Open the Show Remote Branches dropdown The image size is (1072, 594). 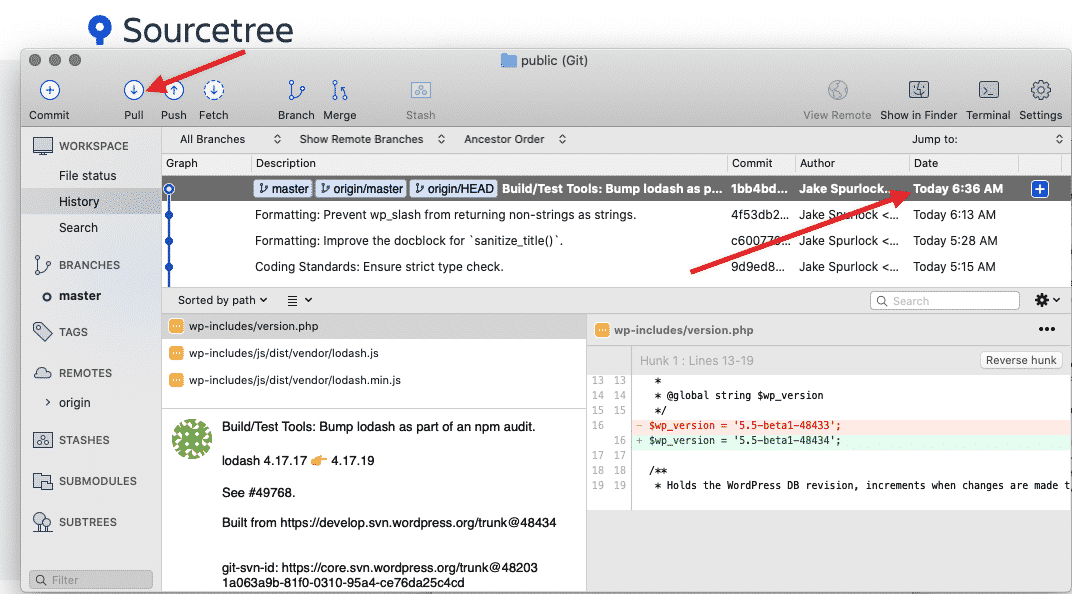[372, 139]
